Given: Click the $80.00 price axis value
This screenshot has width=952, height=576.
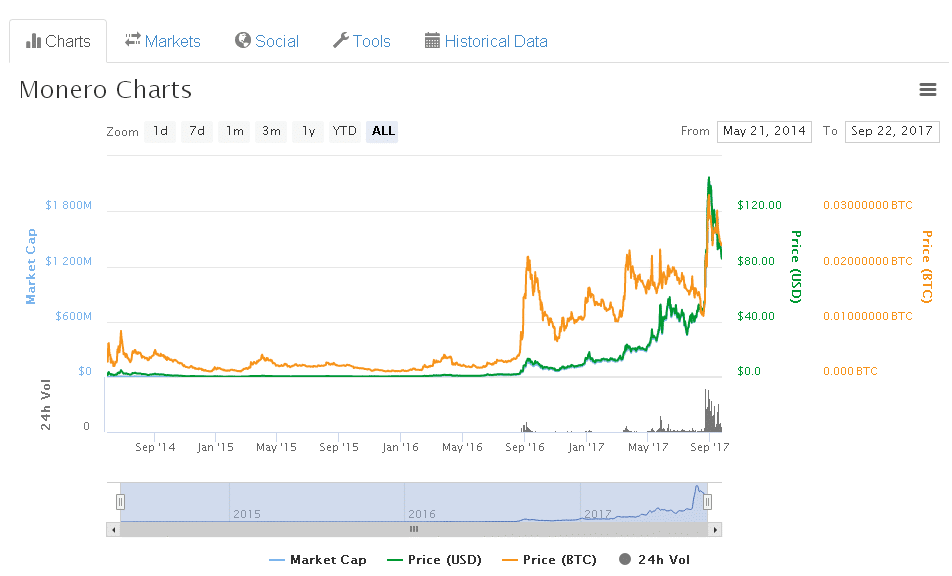Looking at the screenshot, I should coord(756,261).
